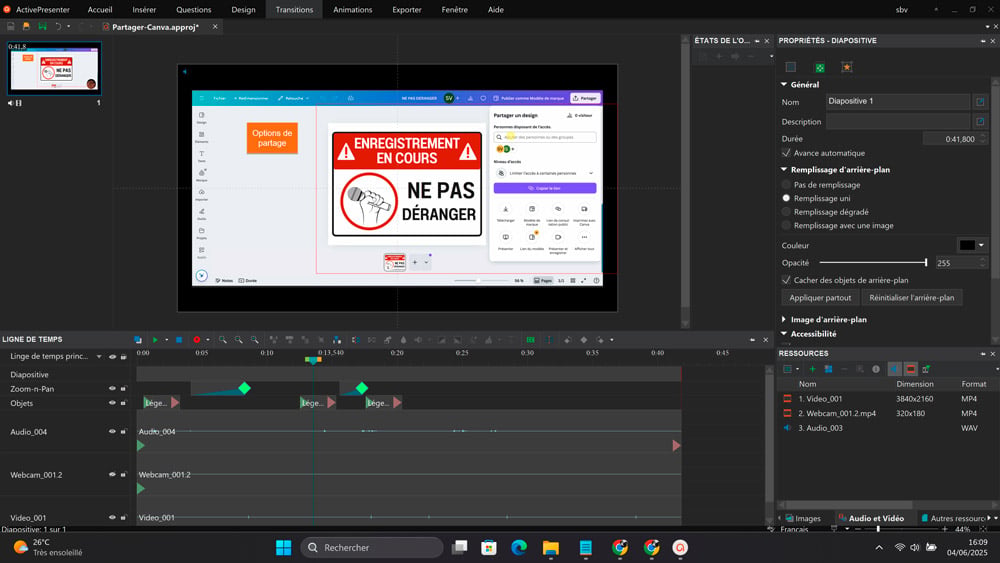Click the third magnifier zoom icon in timeline
Screen dimensions: 1000x563
pos(254,340)
